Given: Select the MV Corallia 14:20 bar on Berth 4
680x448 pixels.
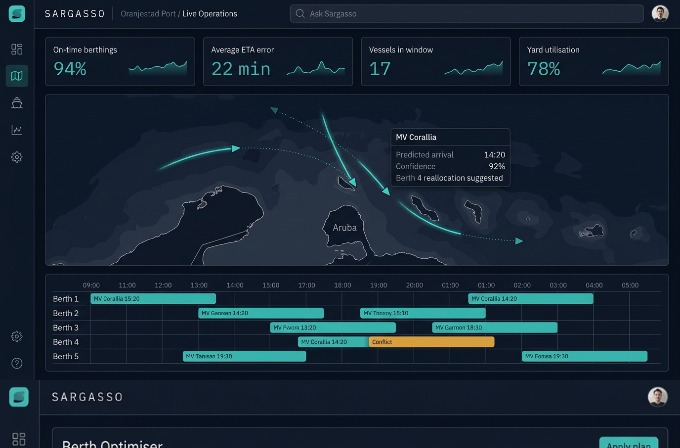Looking at the screenshot, I should click(x=333, y=342).
